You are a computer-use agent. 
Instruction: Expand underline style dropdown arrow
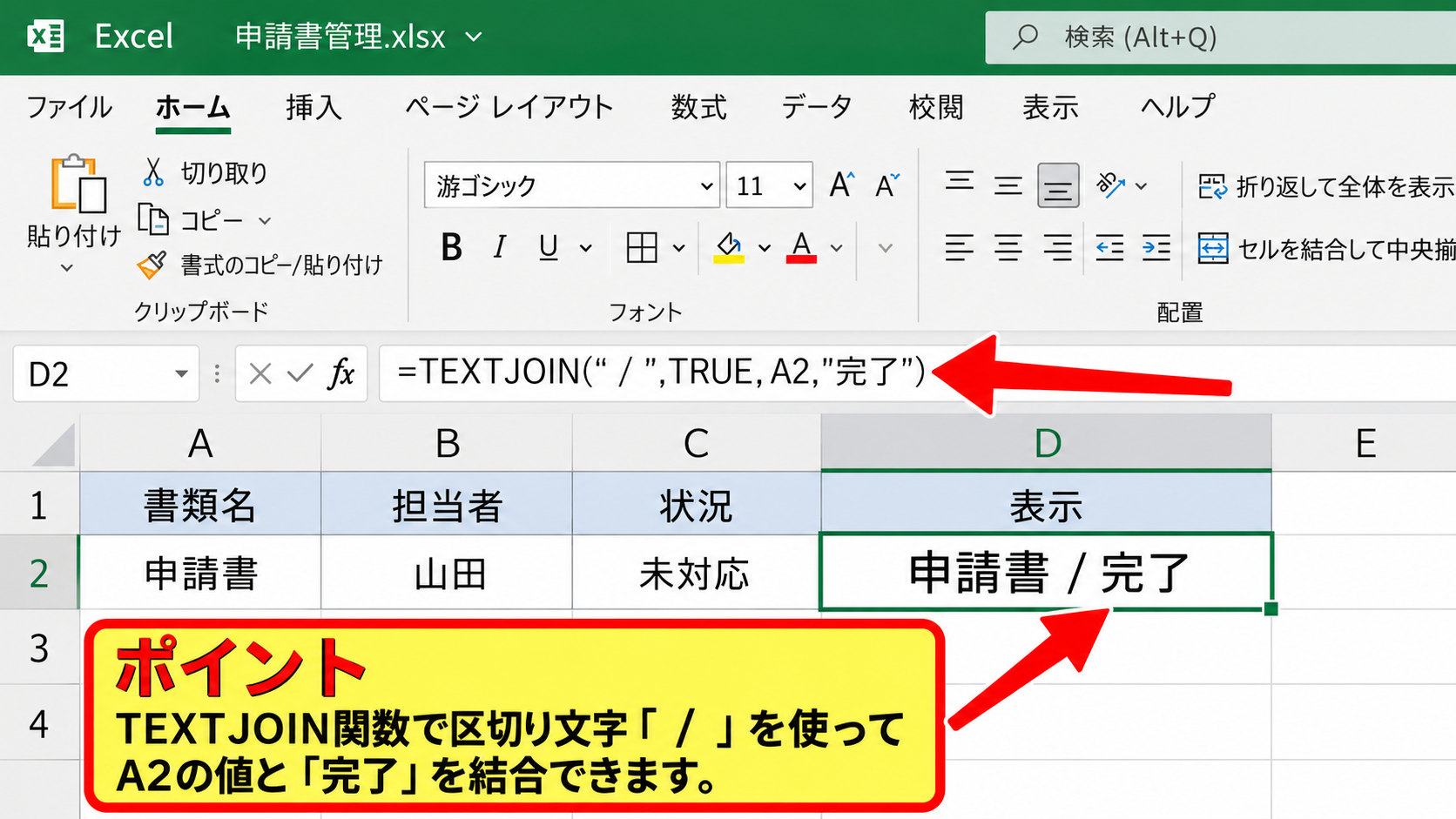(586, 249)
